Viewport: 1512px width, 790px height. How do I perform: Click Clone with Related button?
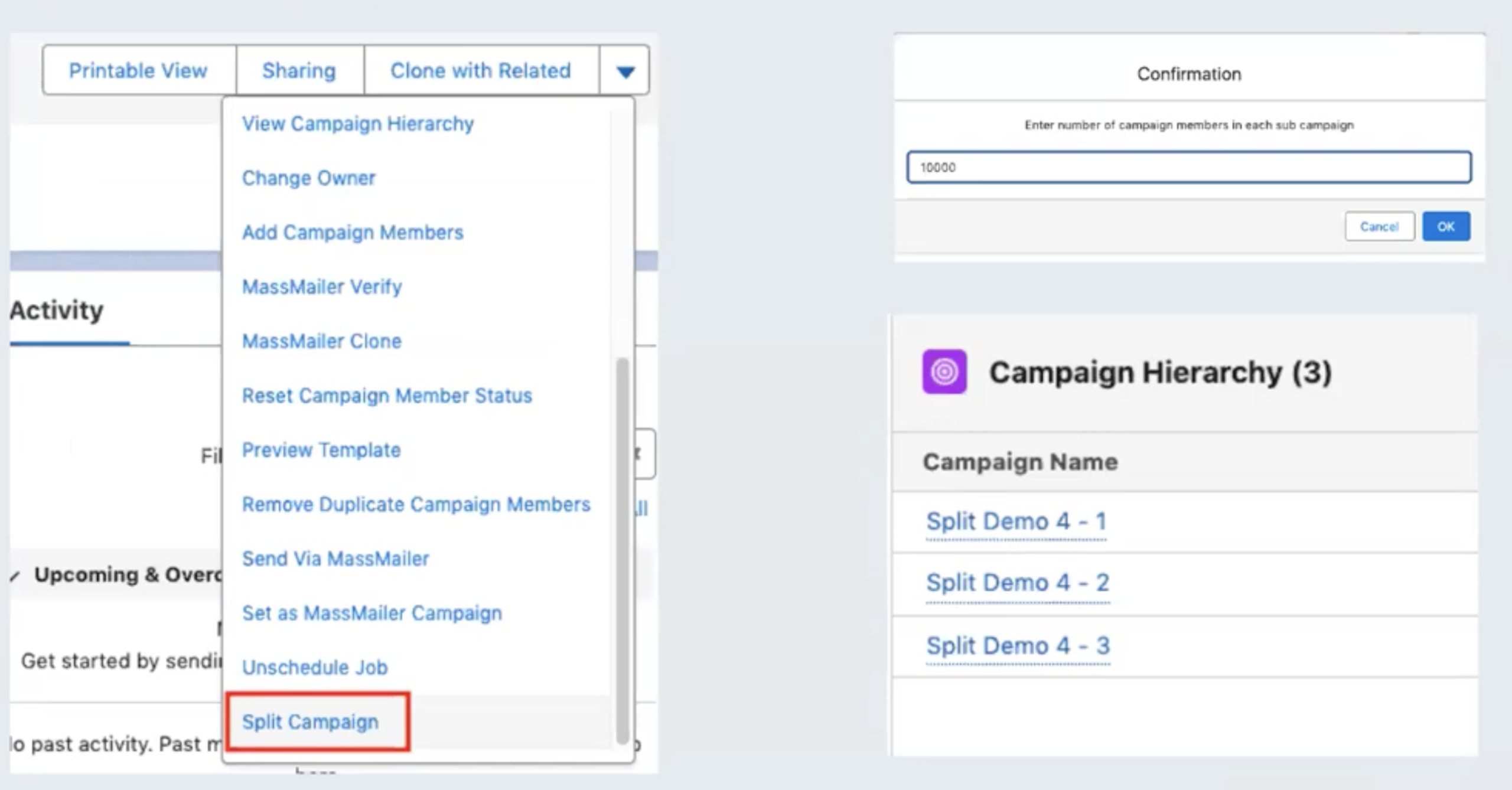tap(481, 70)
